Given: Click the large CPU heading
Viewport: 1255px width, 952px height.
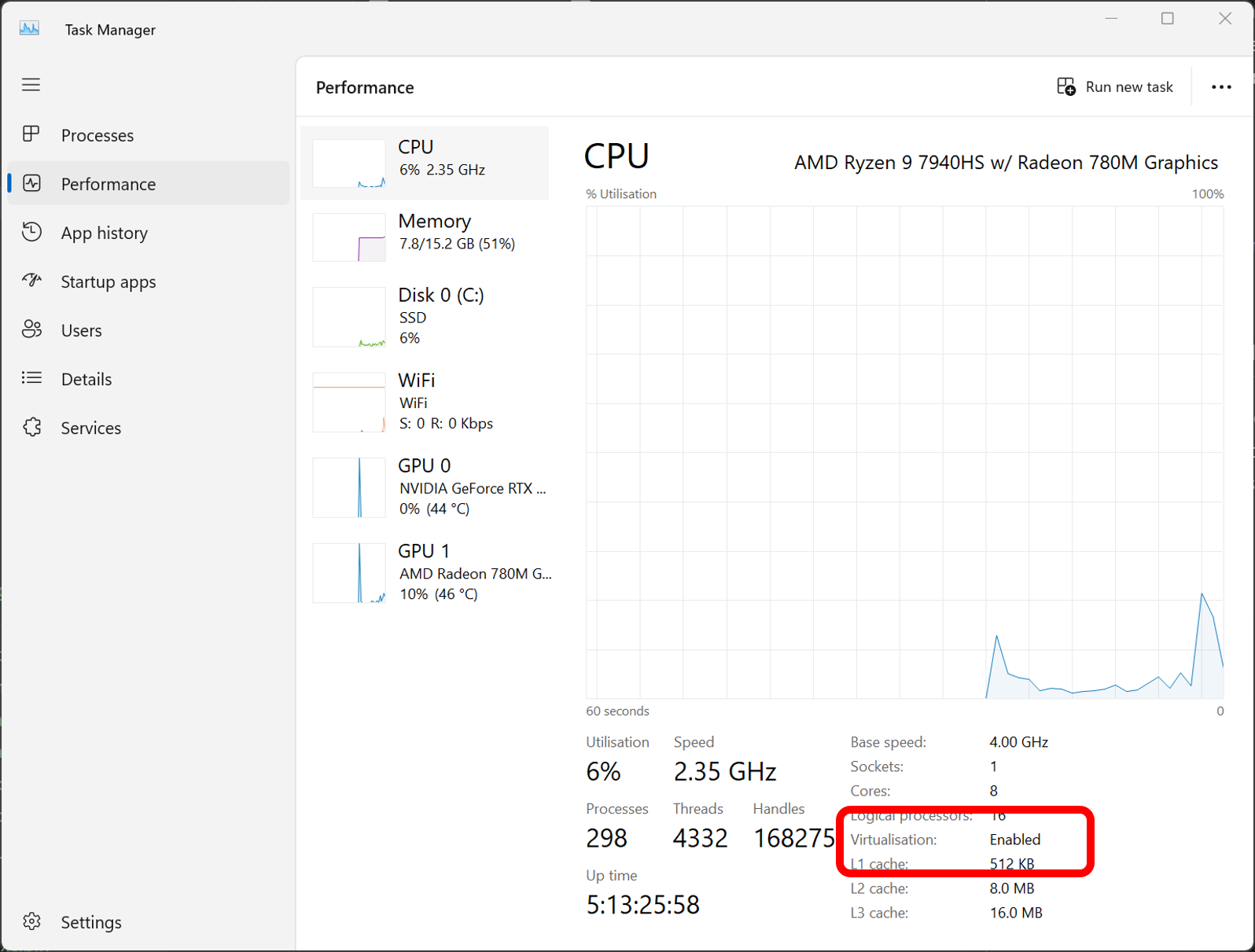Looking at the screenshot, I should click(x=616, y=156).
